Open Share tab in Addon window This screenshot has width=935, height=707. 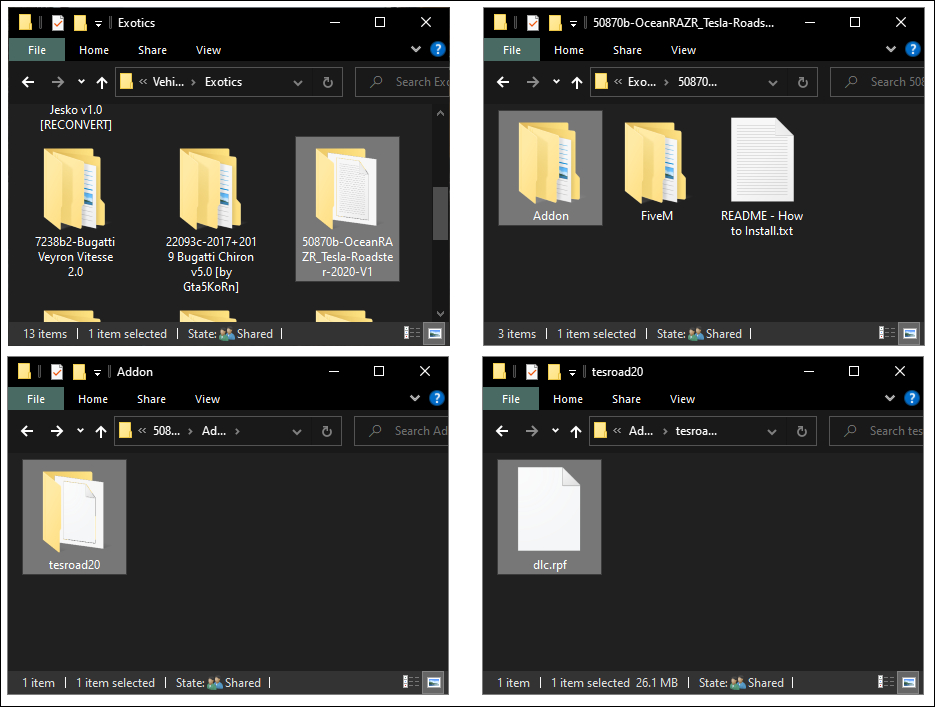(x=151, y=399)
